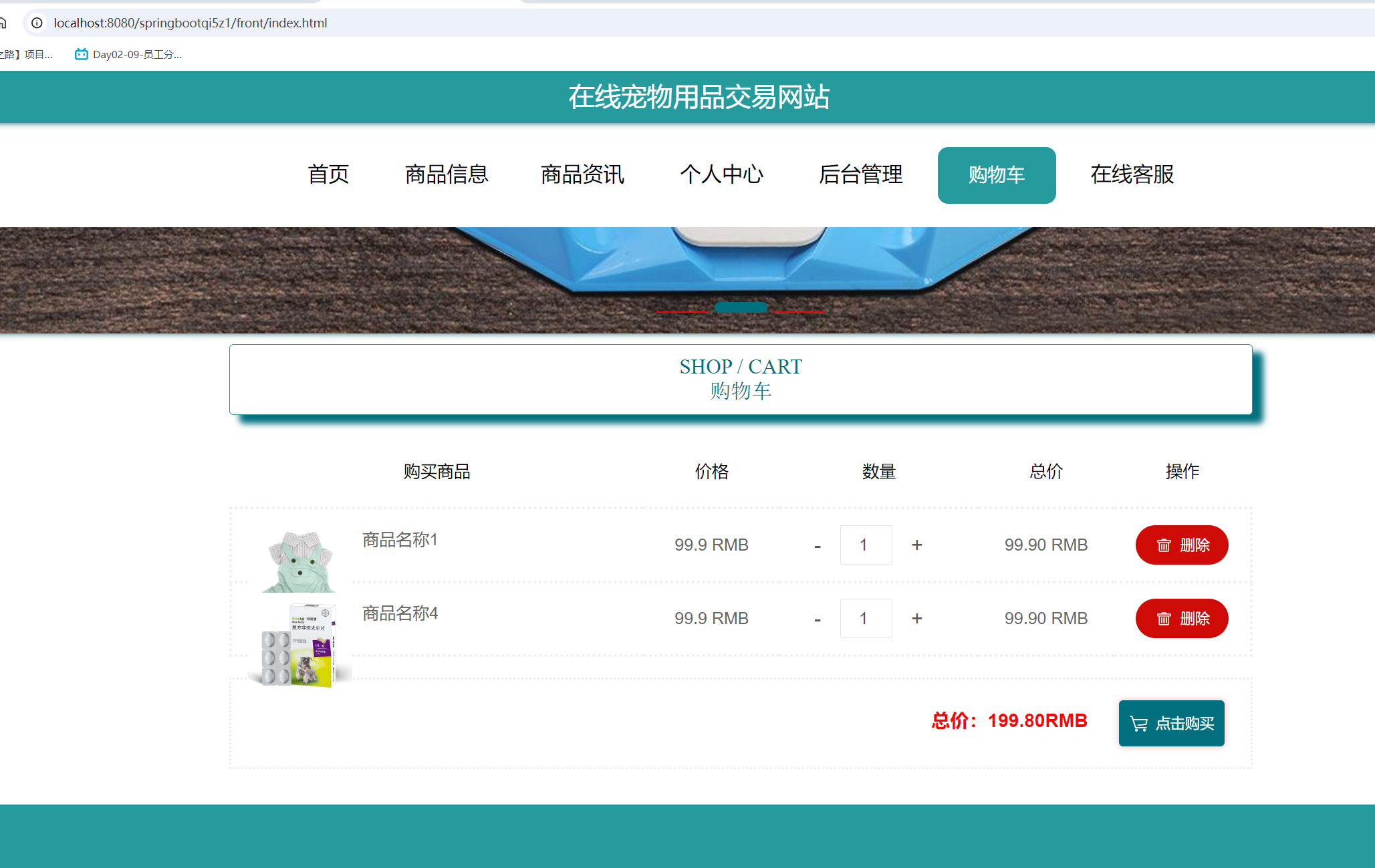Open 在线客服 chat page

pos(1132,174)
